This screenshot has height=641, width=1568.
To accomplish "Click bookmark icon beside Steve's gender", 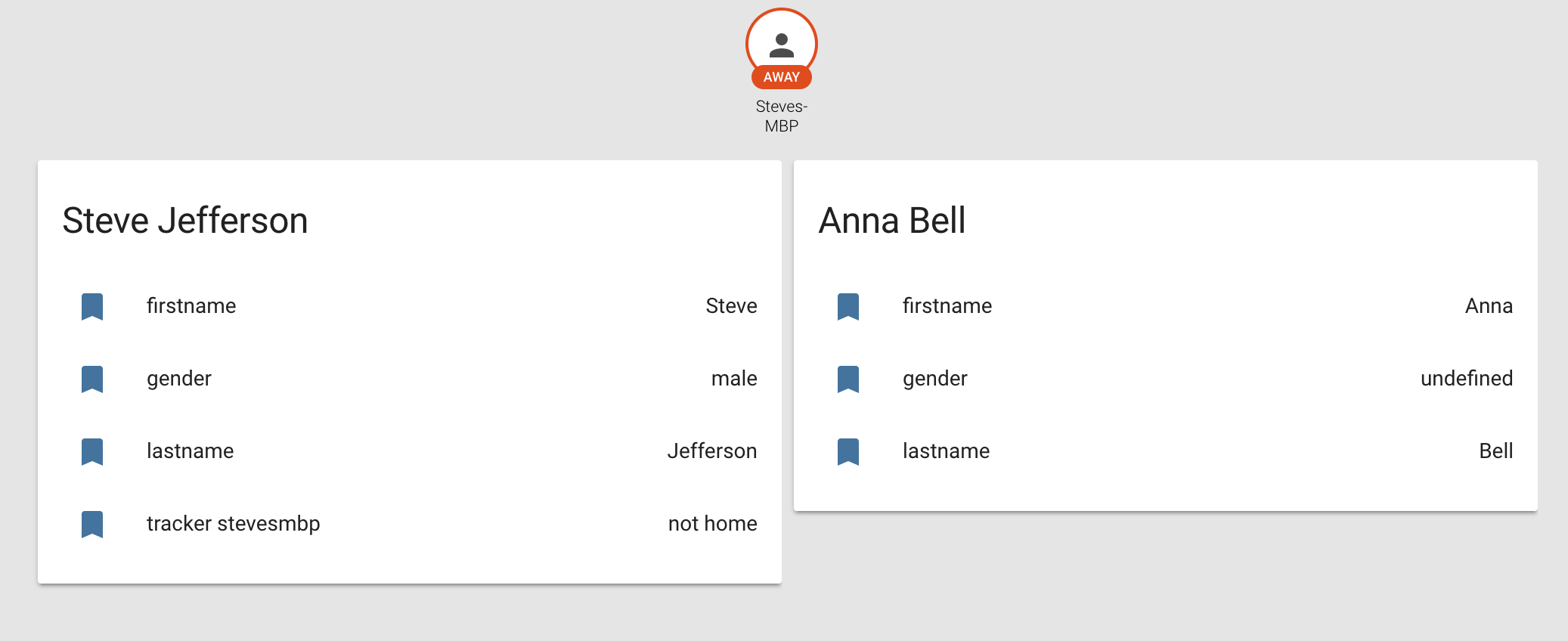I will pyautogui.click(x=92, y=379).
